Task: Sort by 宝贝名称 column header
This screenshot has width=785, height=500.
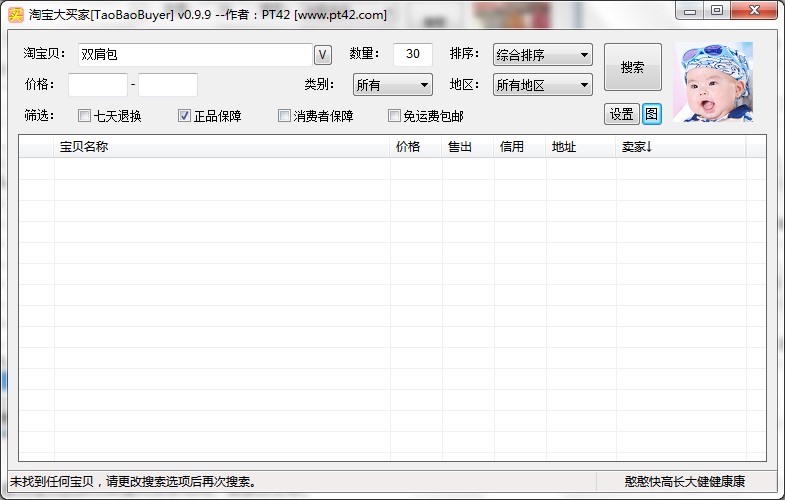Action: (222, 147)
